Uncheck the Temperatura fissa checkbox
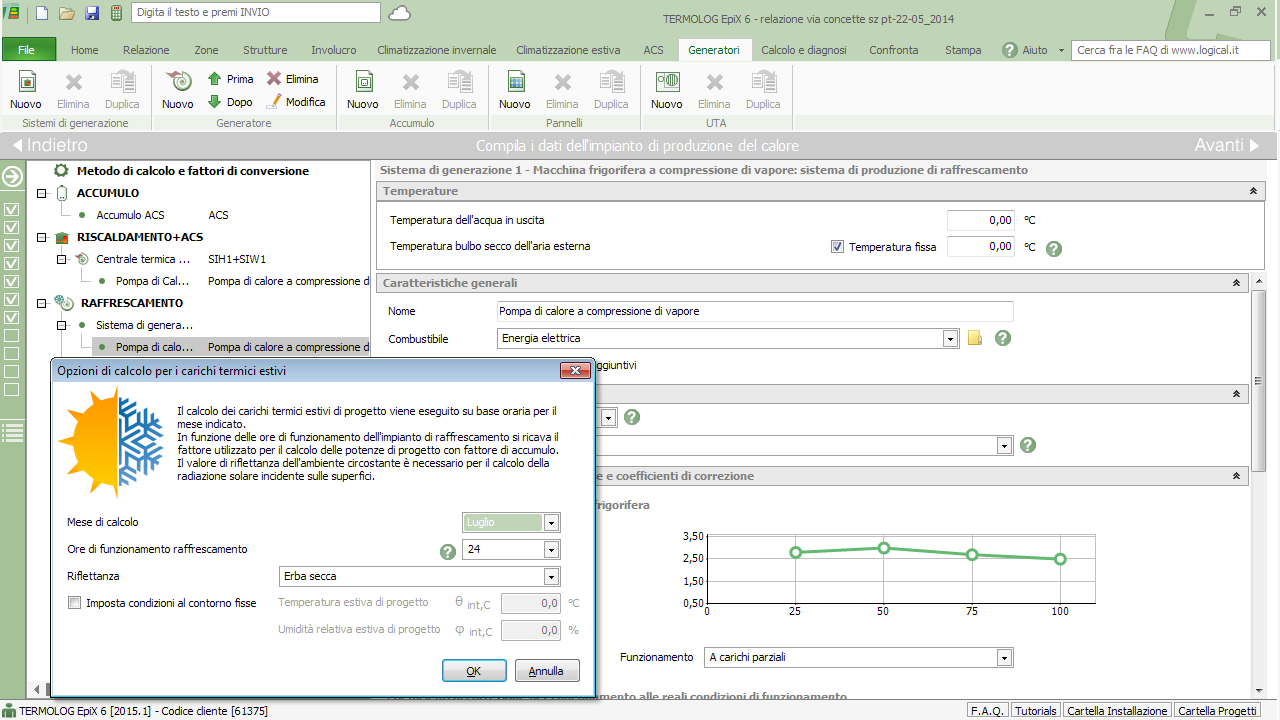This screenshot has width=1280, height=720. [838, 247]
